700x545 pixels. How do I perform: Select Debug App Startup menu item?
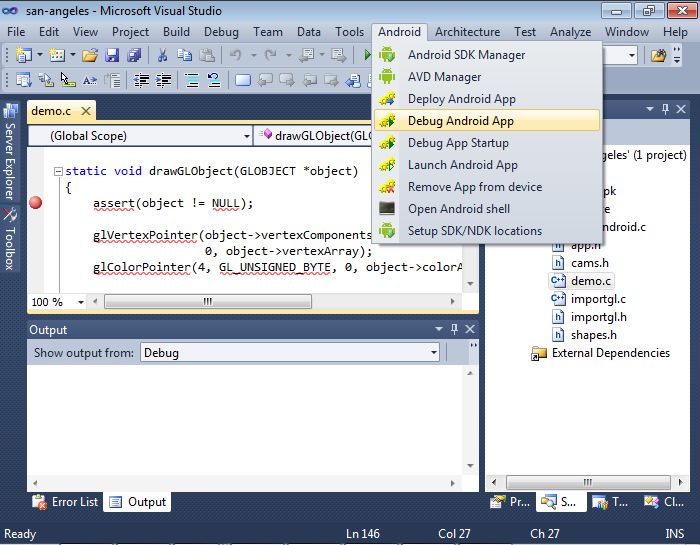coord(487,143)
